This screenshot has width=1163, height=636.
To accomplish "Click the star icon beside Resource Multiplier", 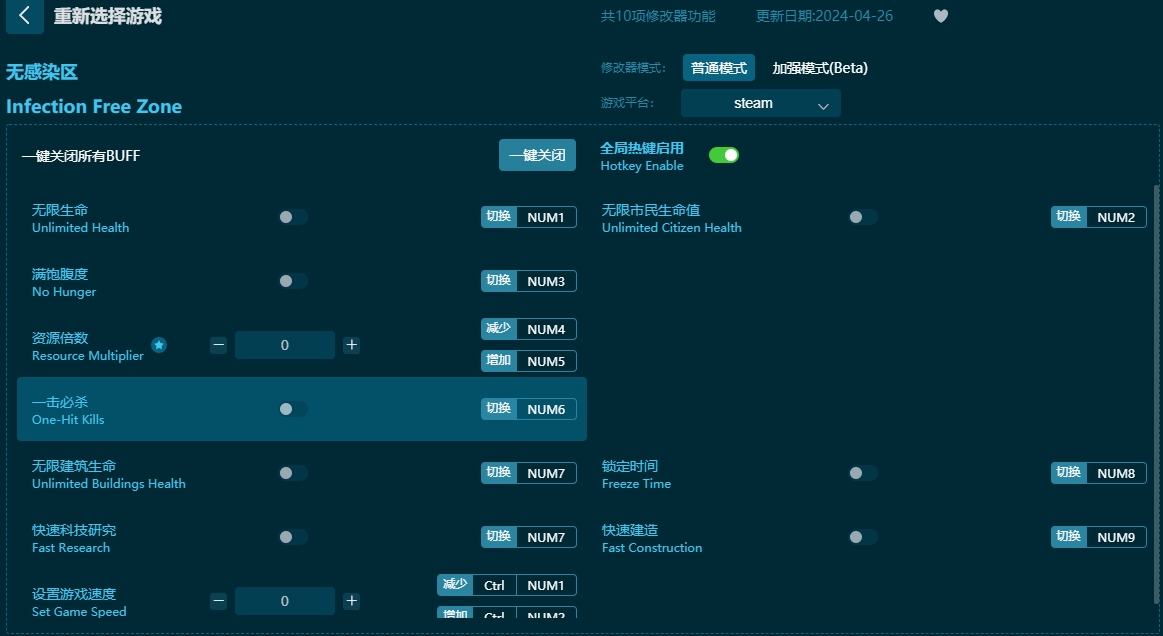I will tap(159, 345).
